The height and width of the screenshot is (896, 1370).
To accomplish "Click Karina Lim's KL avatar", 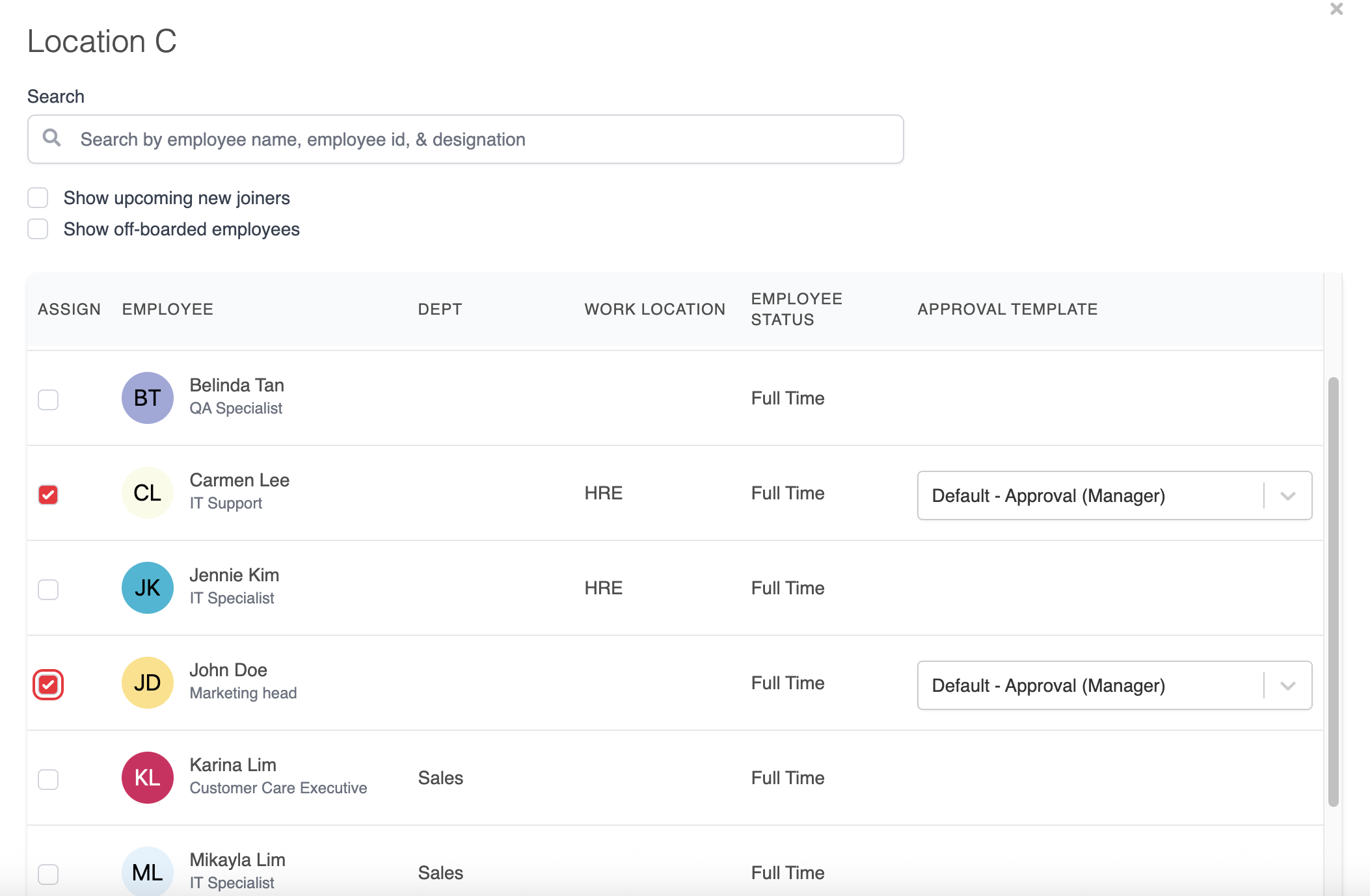I will click(x=148, y=778).
